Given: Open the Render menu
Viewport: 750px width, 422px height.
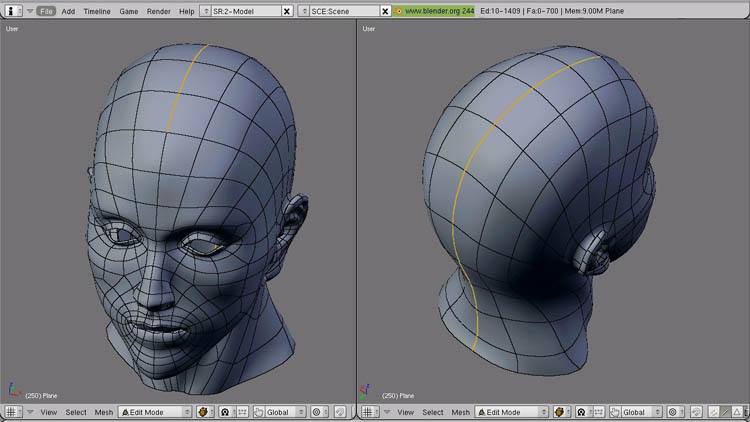Looking at the screenshot, I should [x=158, y=11].
